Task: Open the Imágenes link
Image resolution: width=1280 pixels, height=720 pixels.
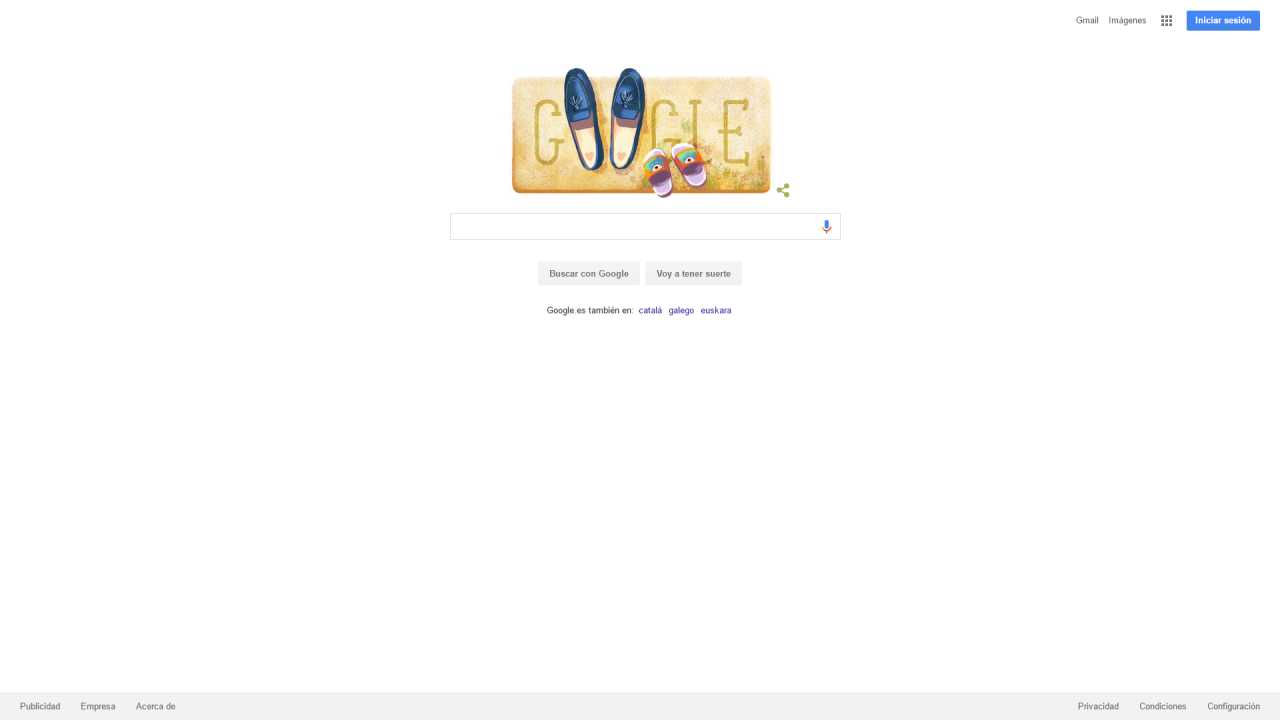Action: (x=1127, y=20)
